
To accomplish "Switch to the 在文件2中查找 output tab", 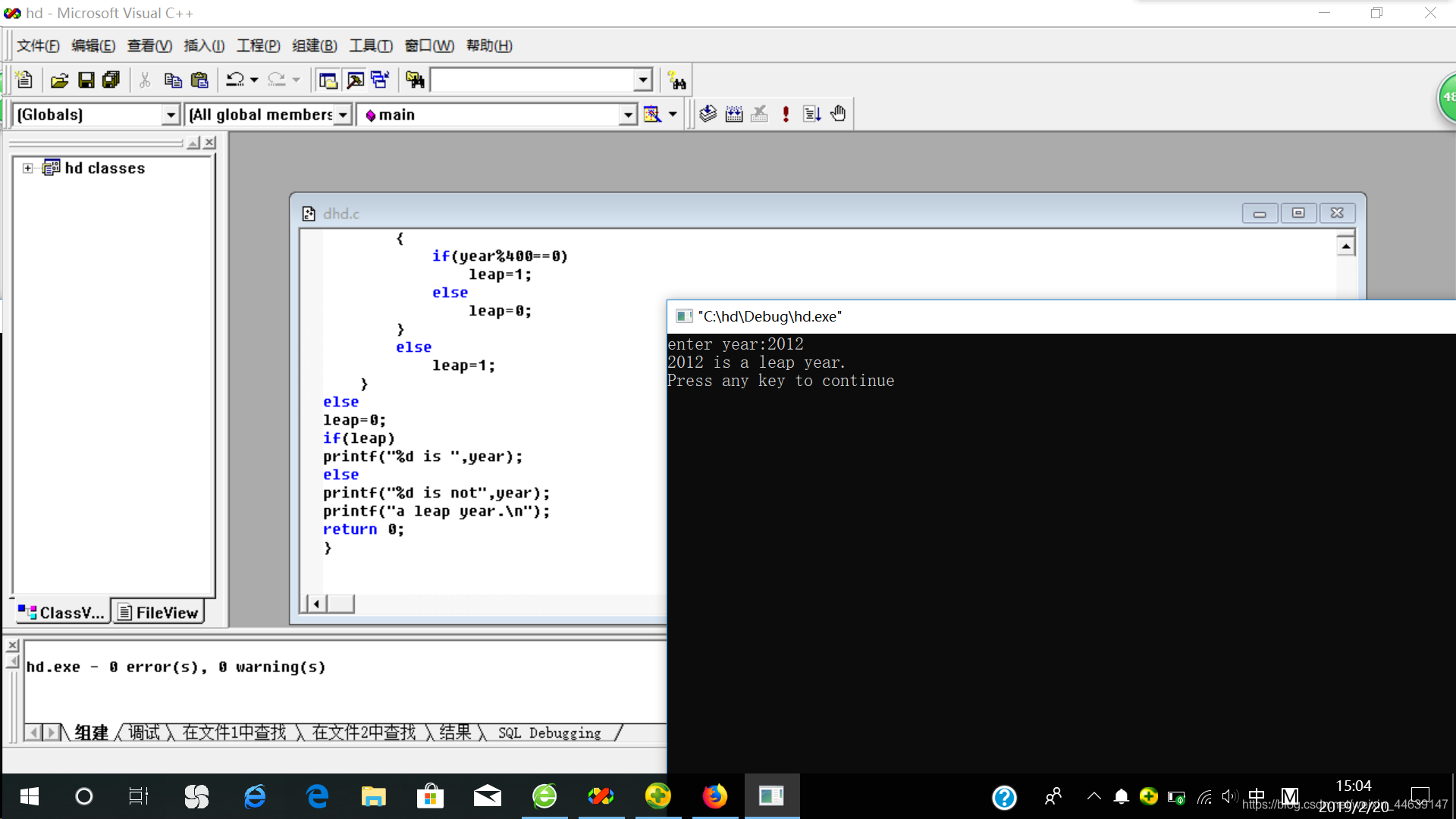I will (x=364, y=733).
